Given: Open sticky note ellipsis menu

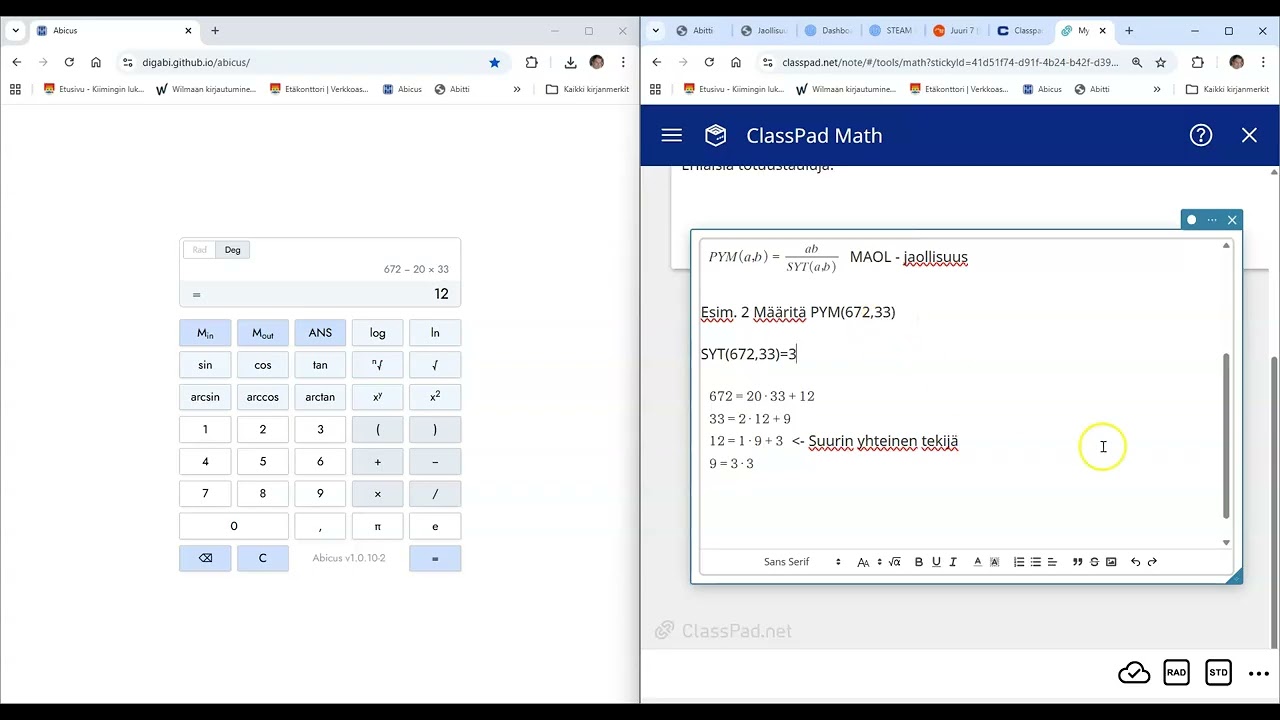Looking at the screenshot, I should coord(1212,220).
